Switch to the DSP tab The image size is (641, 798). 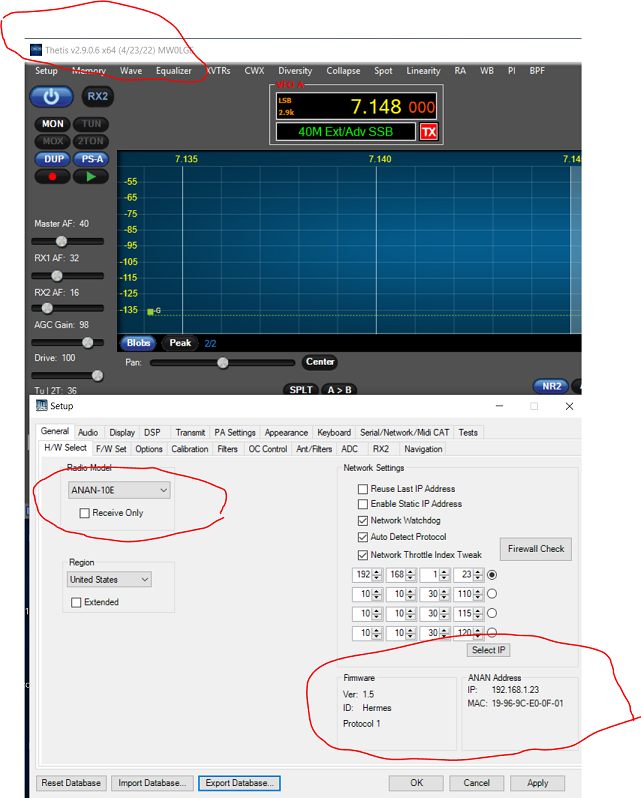click(152, 433)
